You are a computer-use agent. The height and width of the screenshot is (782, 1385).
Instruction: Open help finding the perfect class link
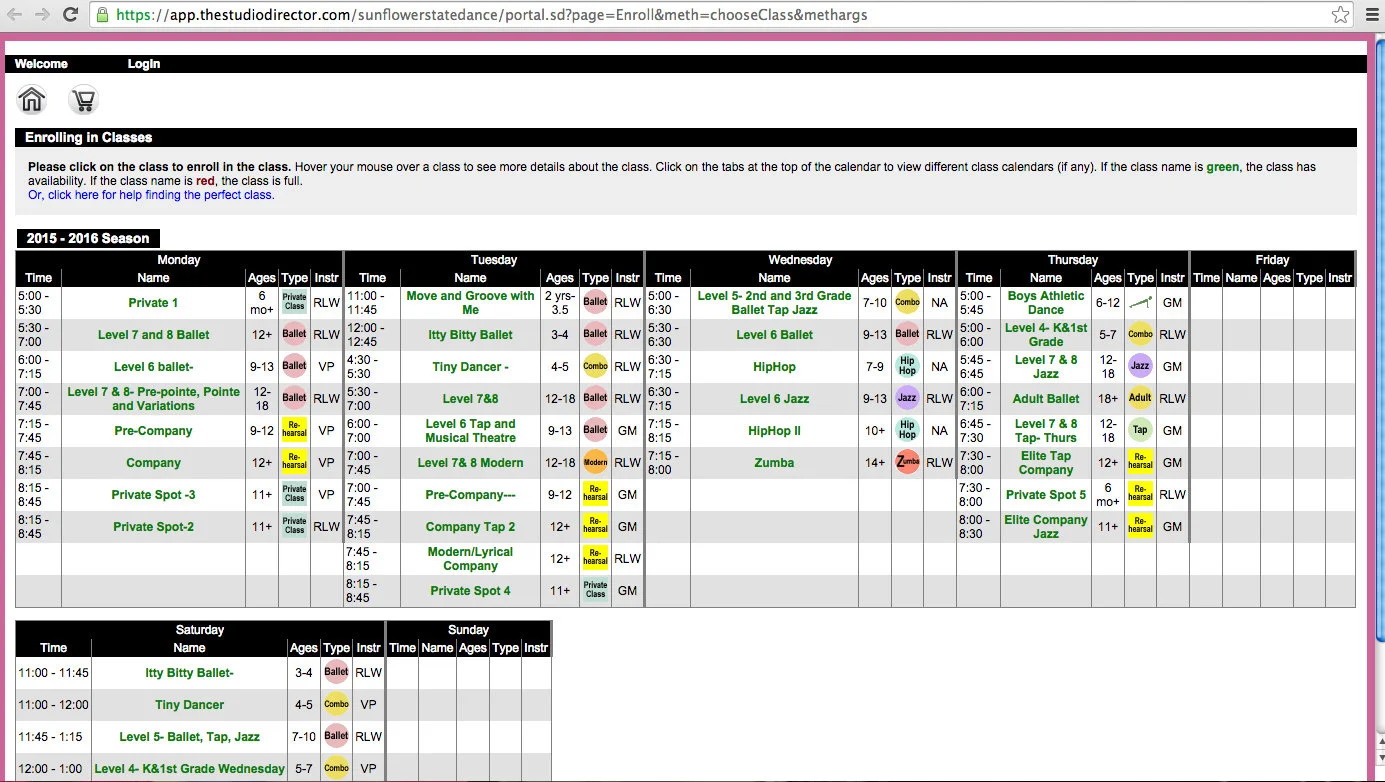click(151, 195)
